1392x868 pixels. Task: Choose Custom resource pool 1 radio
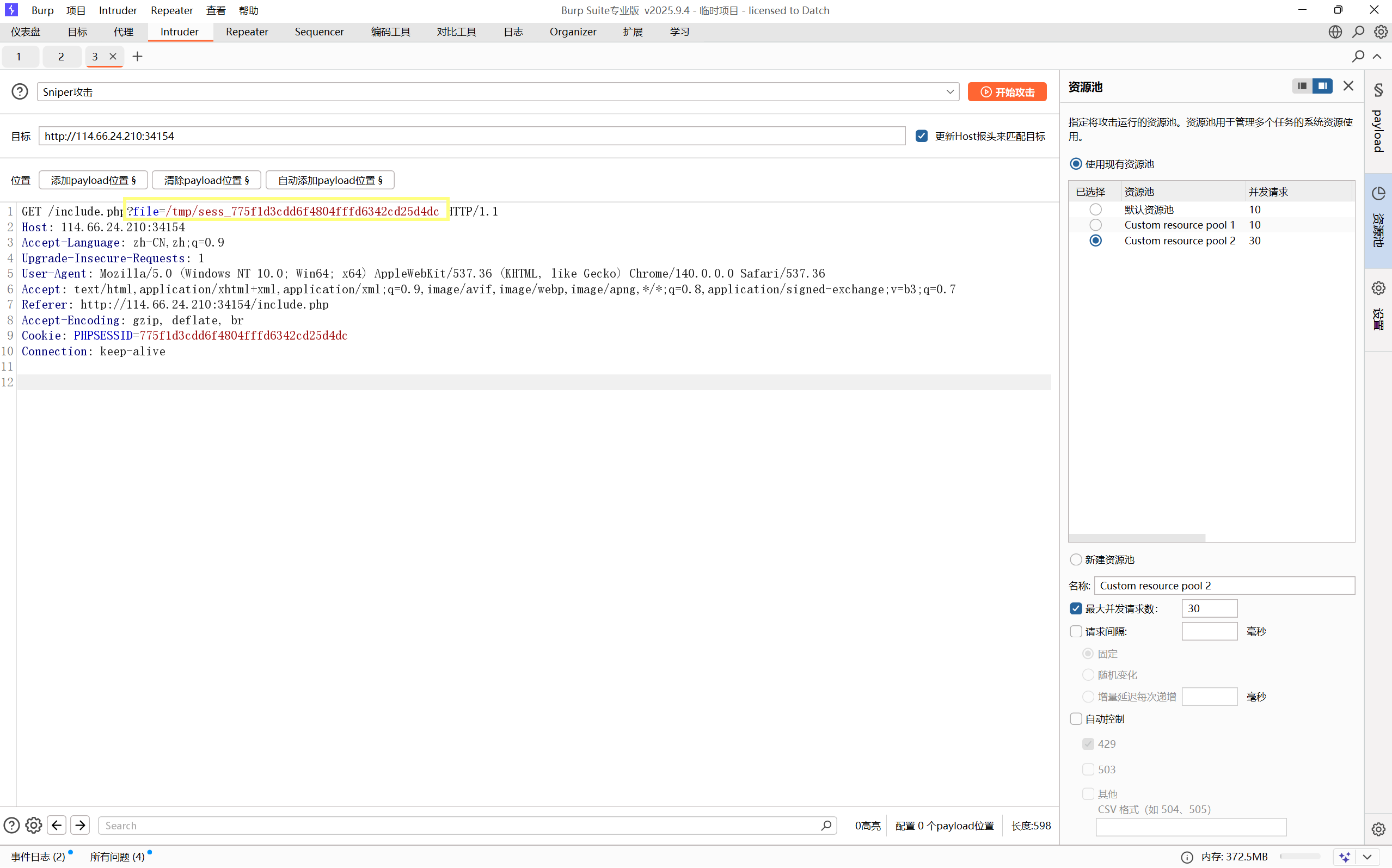[x=1096, y=225]
